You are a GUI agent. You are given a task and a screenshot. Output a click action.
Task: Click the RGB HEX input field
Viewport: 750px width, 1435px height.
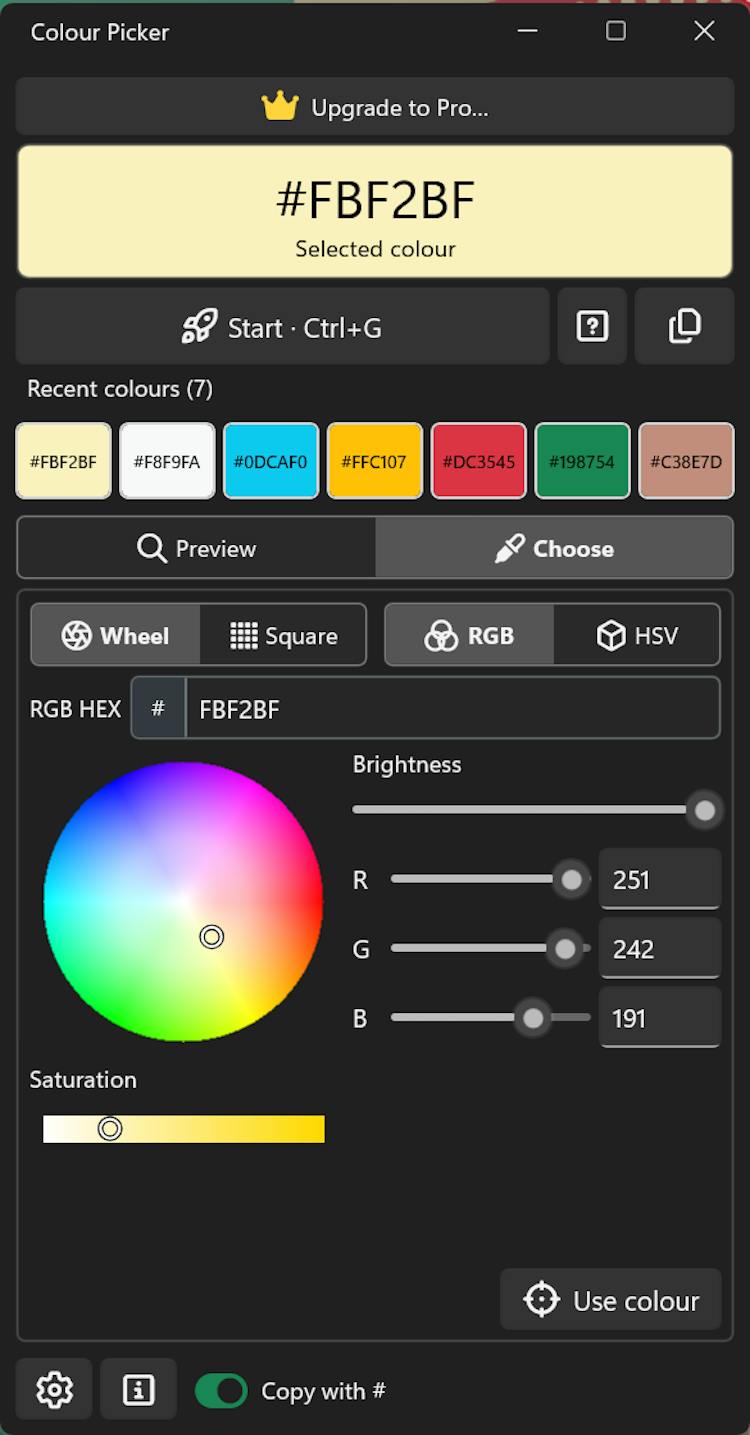[452, 708]
